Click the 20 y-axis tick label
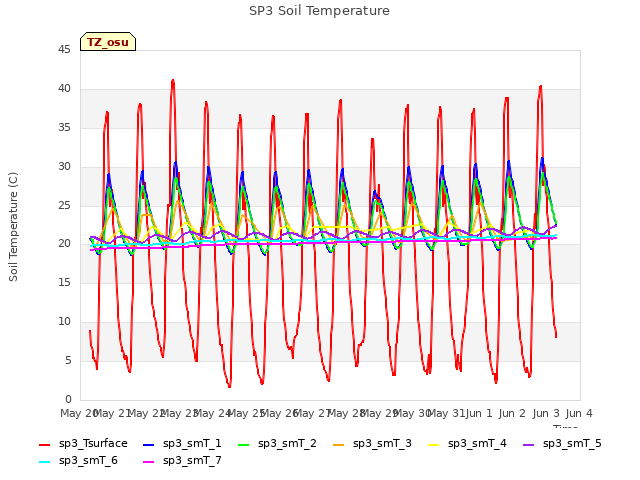This screenshot has width=640, height=480. pyautogui.click(x=64, y=244)
